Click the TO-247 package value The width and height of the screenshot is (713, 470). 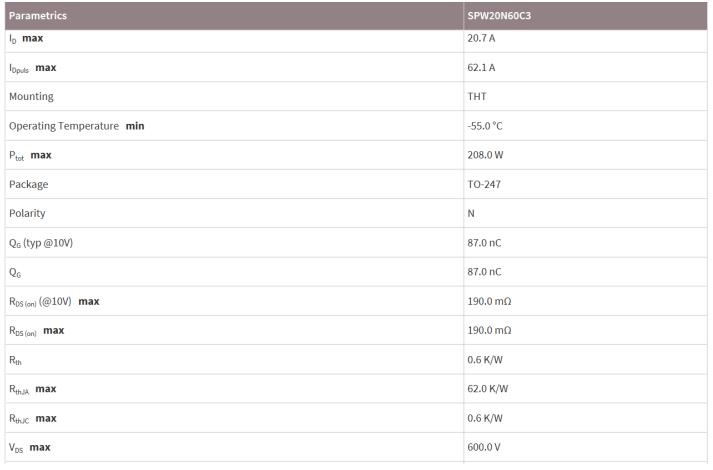coord(482,184)
